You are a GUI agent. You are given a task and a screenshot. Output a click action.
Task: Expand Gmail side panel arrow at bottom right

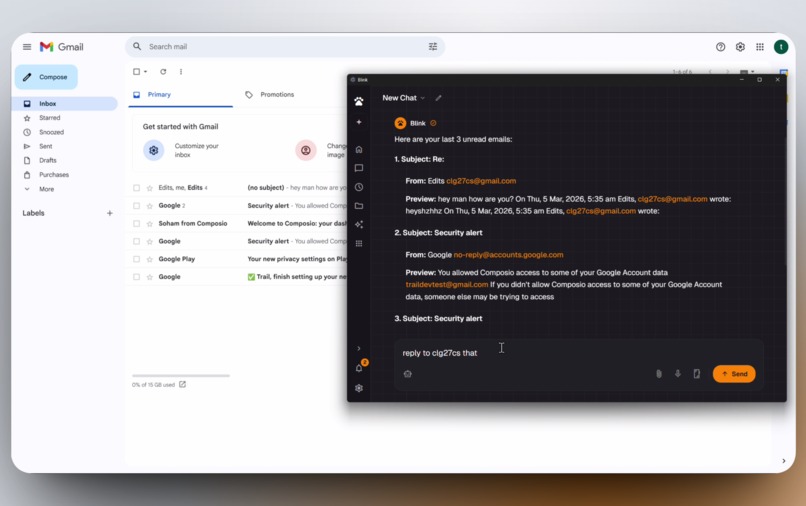tap(783, 461)
